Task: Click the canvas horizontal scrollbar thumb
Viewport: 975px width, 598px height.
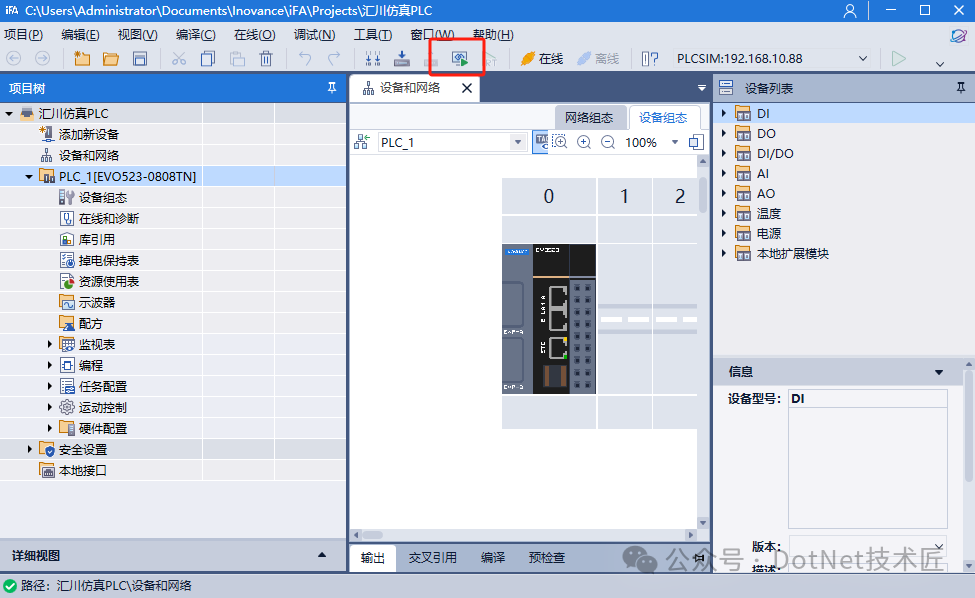Action: tap(372, 535)
